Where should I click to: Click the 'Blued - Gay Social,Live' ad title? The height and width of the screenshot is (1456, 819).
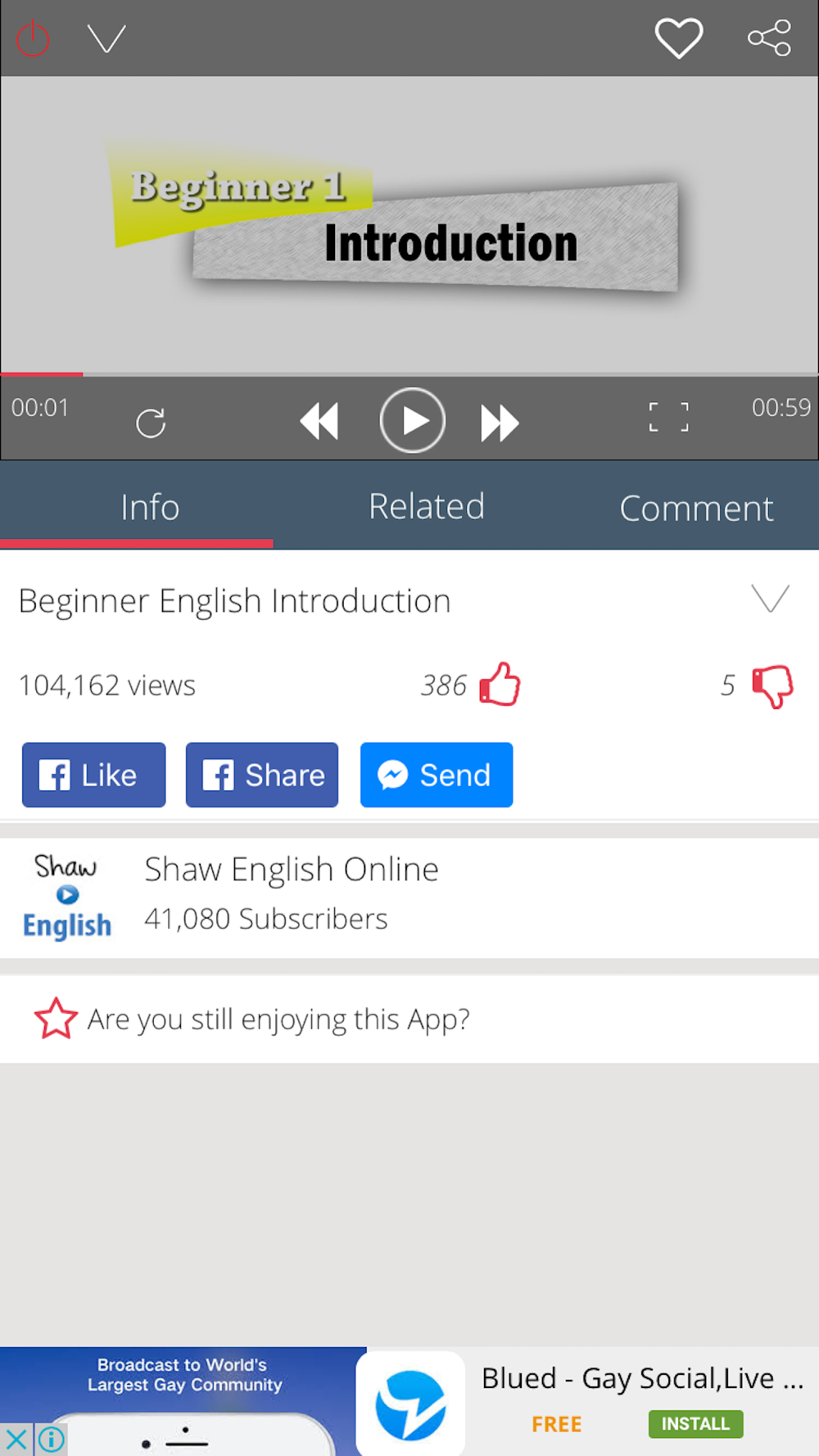[643, 1379]
